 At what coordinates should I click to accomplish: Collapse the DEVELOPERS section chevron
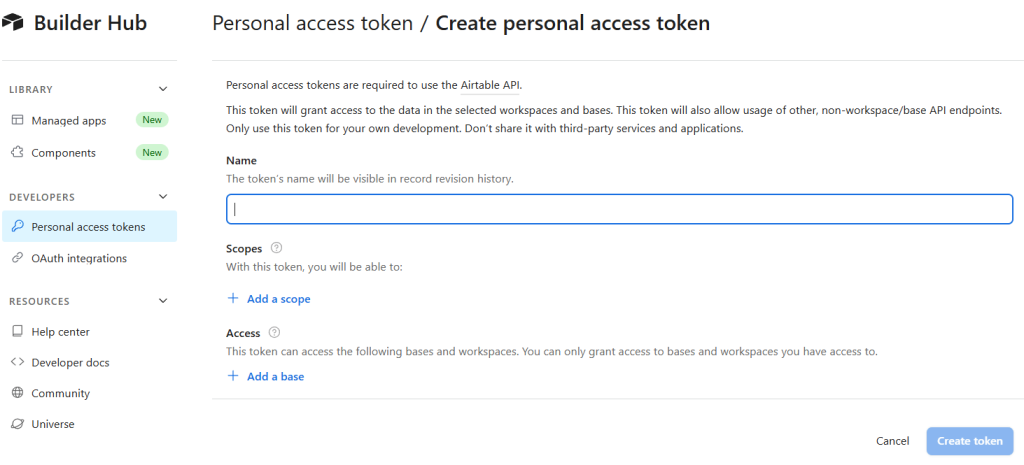click(163, 197)
